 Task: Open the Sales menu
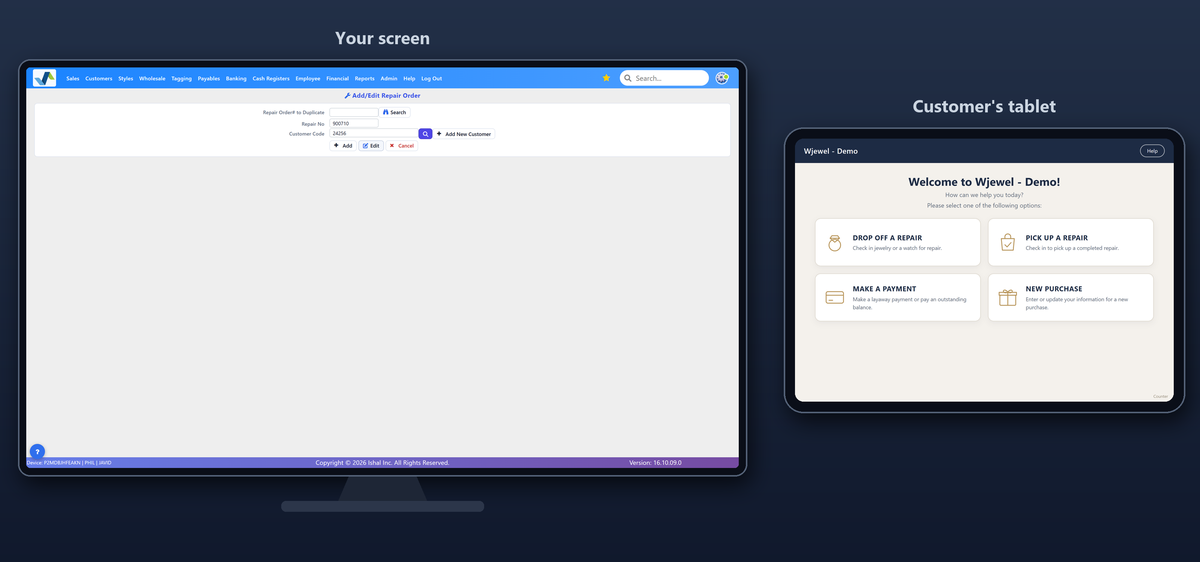73,78
